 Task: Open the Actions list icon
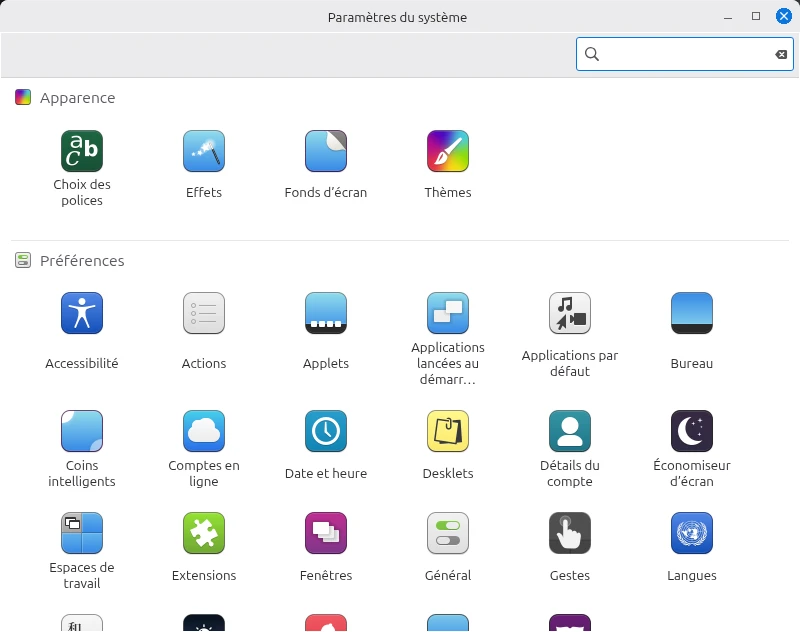click(204, 313)
